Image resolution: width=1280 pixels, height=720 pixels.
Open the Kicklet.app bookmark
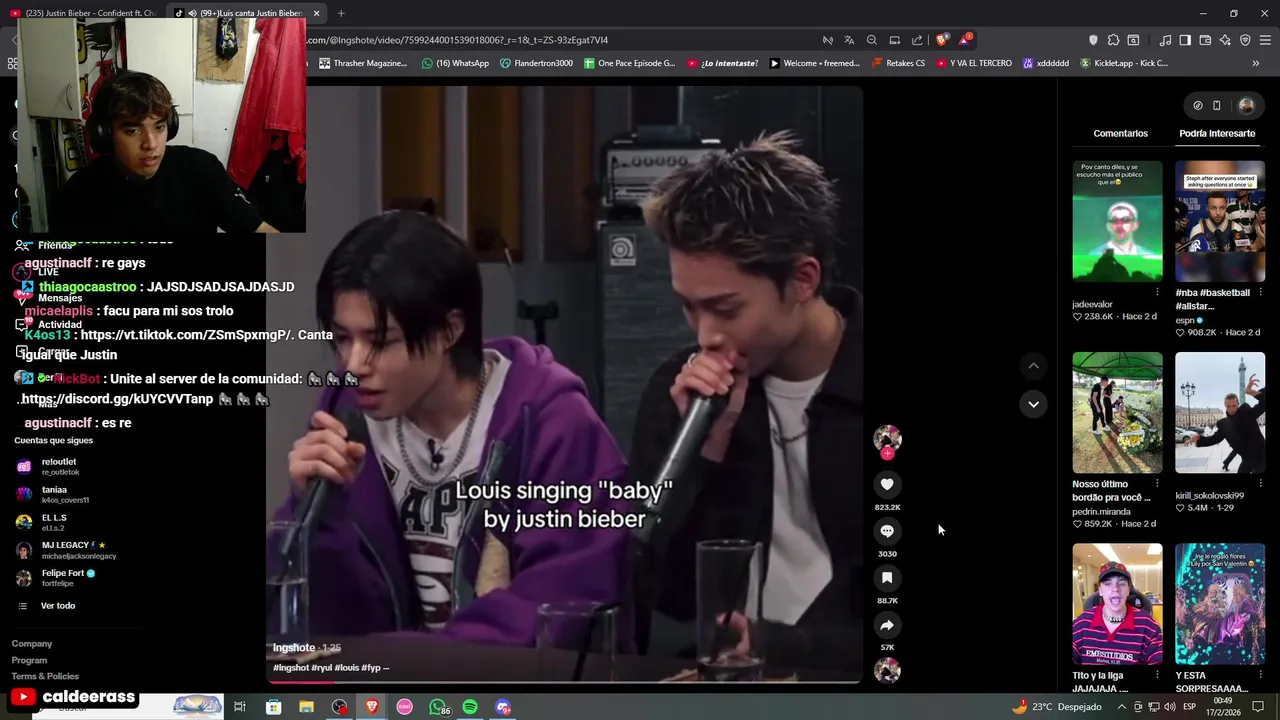pos(1123,63)
